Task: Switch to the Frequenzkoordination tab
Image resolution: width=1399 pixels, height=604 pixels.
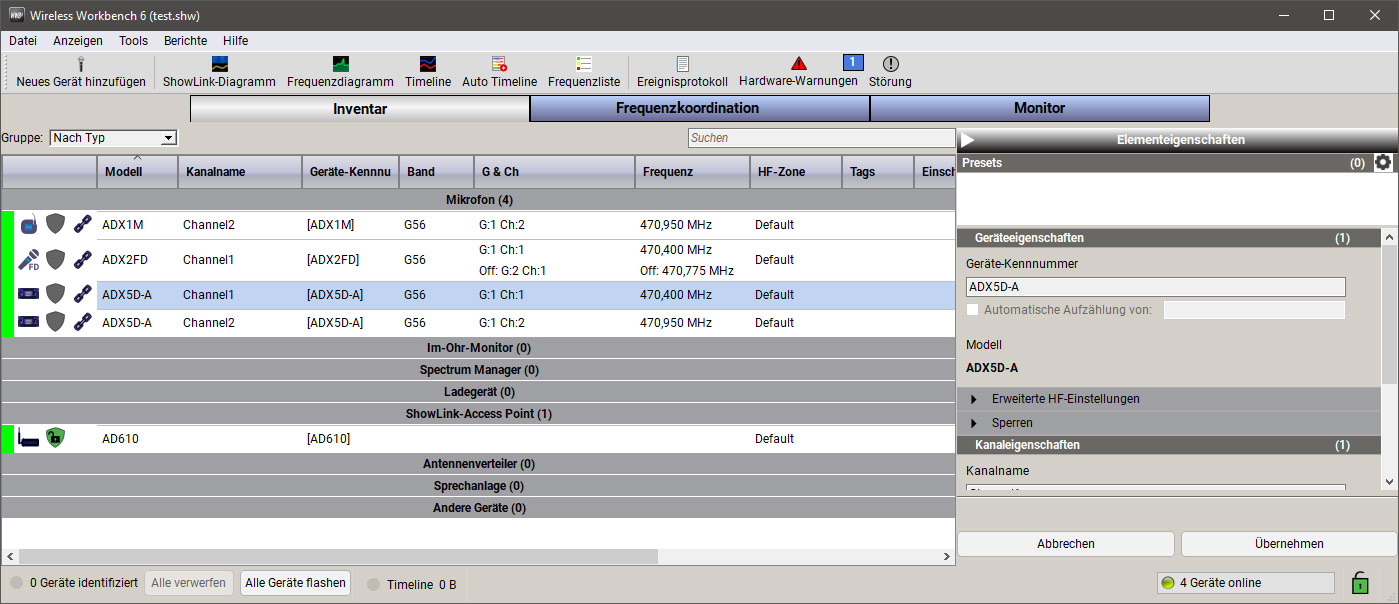Action: pos(699,108)
